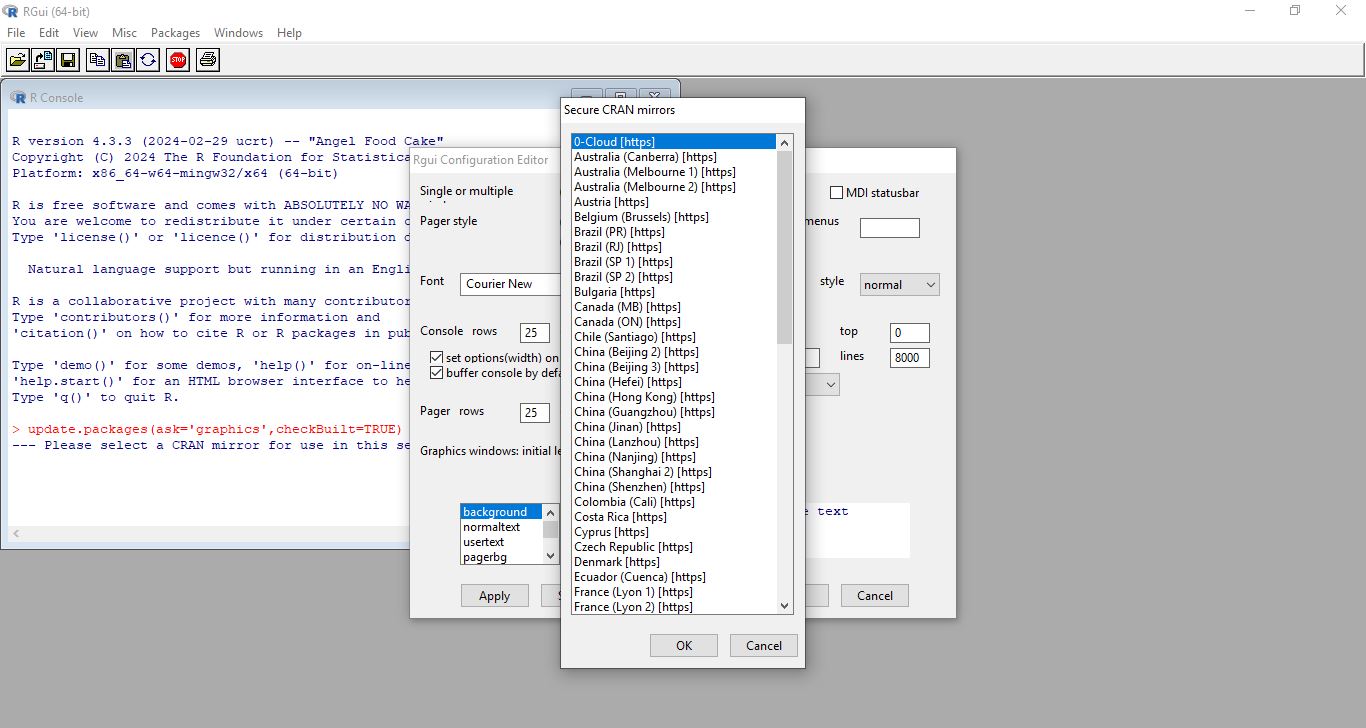
Task: Click the Copy toolbar icon
Action: click(98, 60)
